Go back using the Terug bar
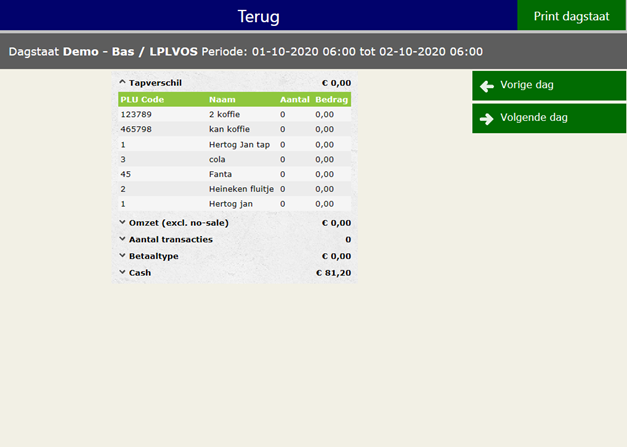The width and height of the screenshot is (627, 447). [258, 17]
